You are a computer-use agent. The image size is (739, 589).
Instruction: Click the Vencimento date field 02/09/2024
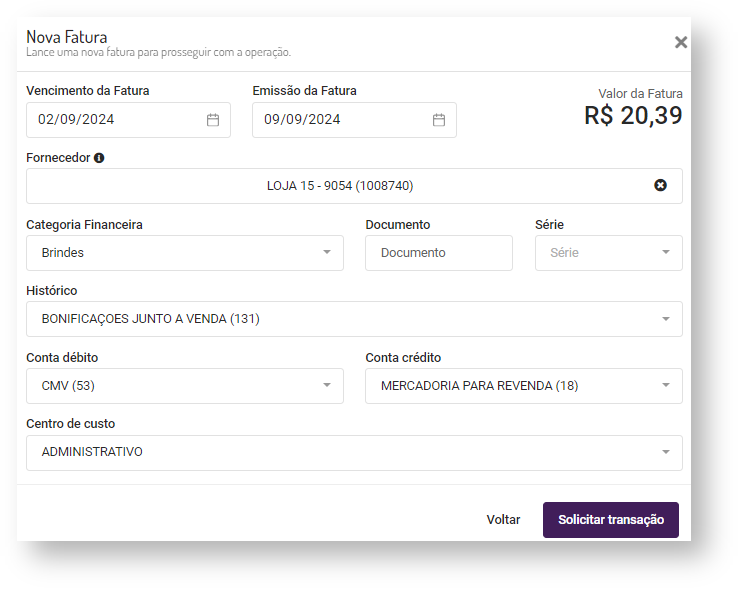110,120
